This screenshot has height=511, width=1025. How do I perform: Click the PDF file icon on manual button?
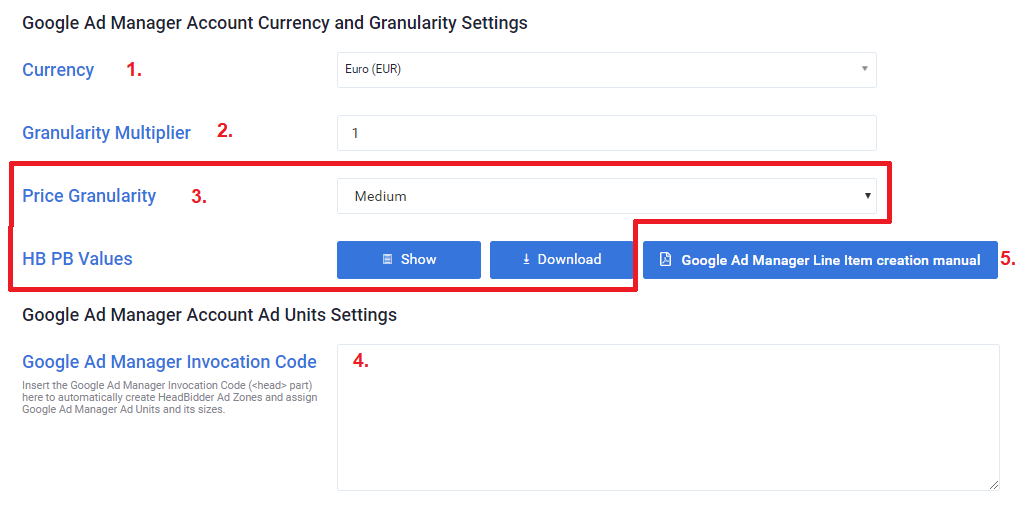click(665, 260)
